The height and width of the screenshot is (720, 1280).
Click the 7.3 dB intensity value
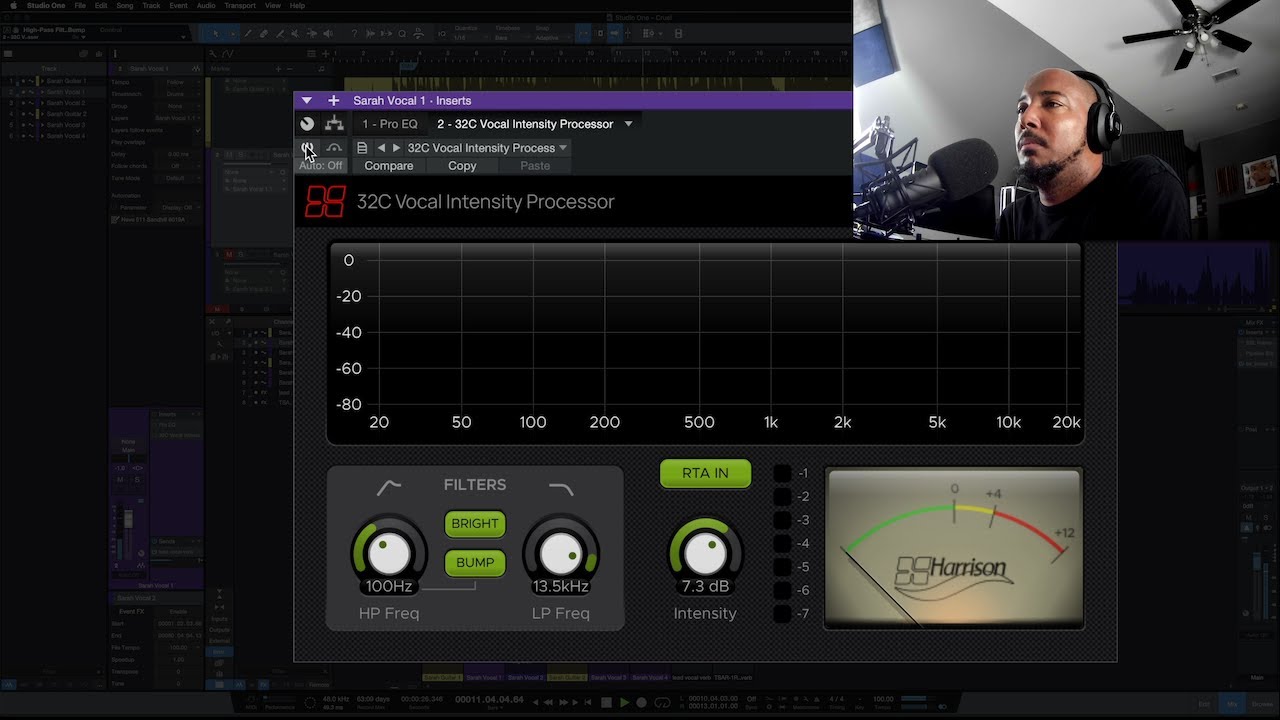[705, 586]
